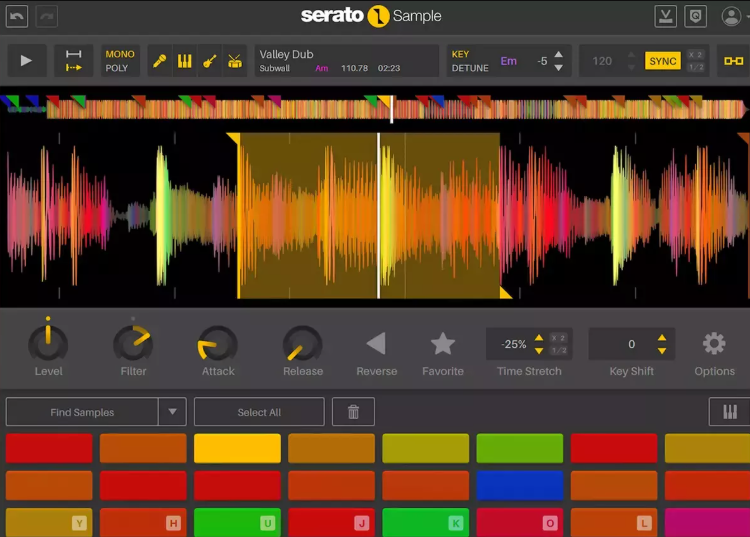750x537 pixels.
Task: Mark sample with Favorite star
Action: [443, 343]
